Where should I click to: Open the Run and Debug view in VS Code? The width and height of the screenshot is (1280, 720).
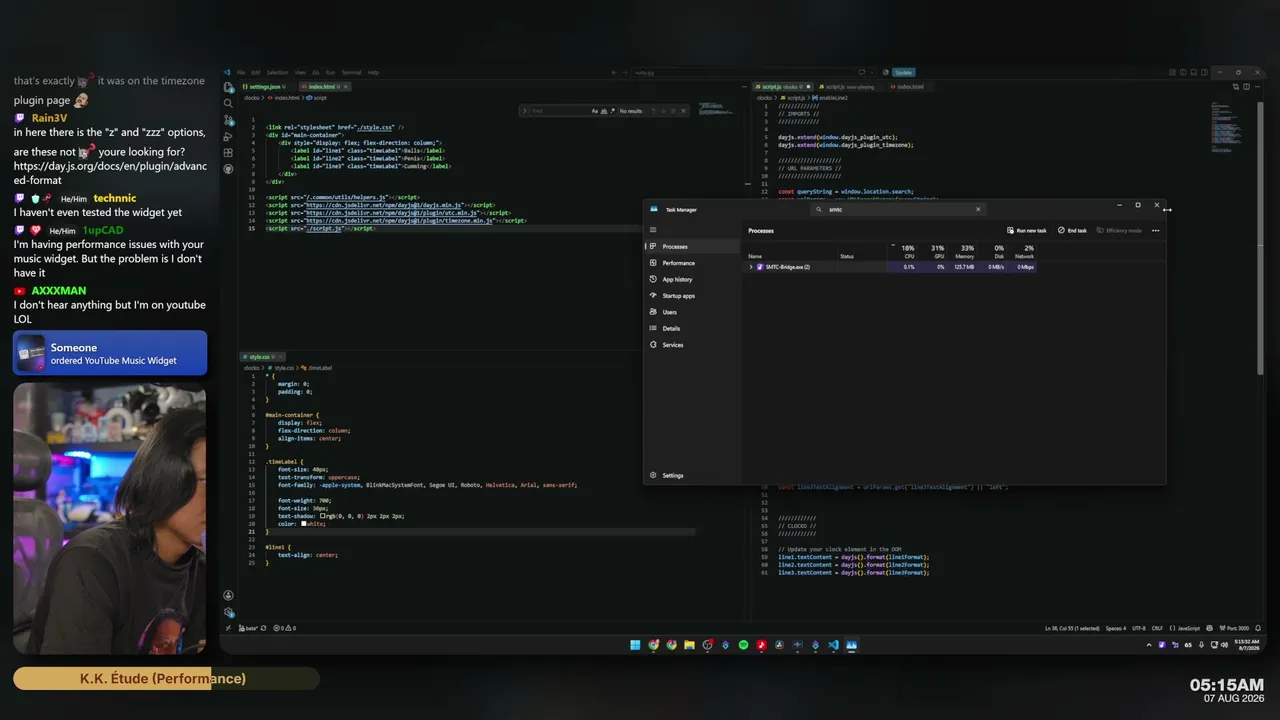(x=228, y=136)
